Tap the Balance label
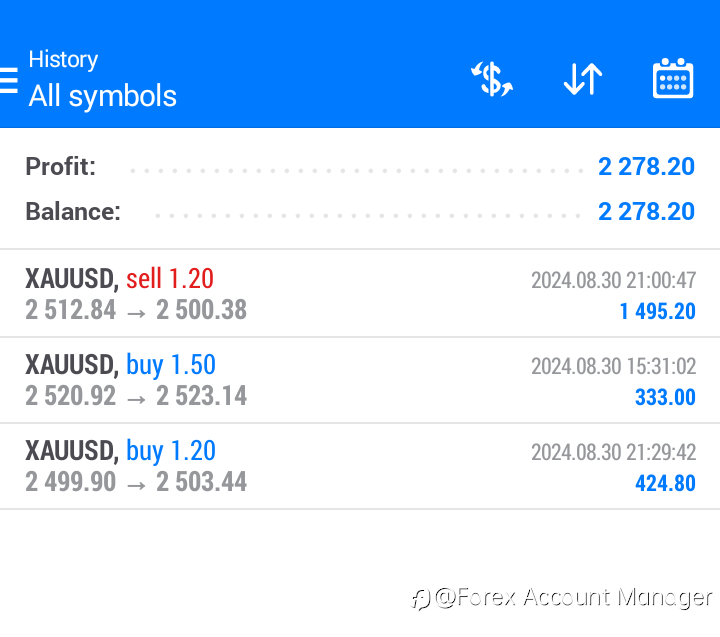The width and height of the screenshot is (720, 637). click(x=72, y=212)
